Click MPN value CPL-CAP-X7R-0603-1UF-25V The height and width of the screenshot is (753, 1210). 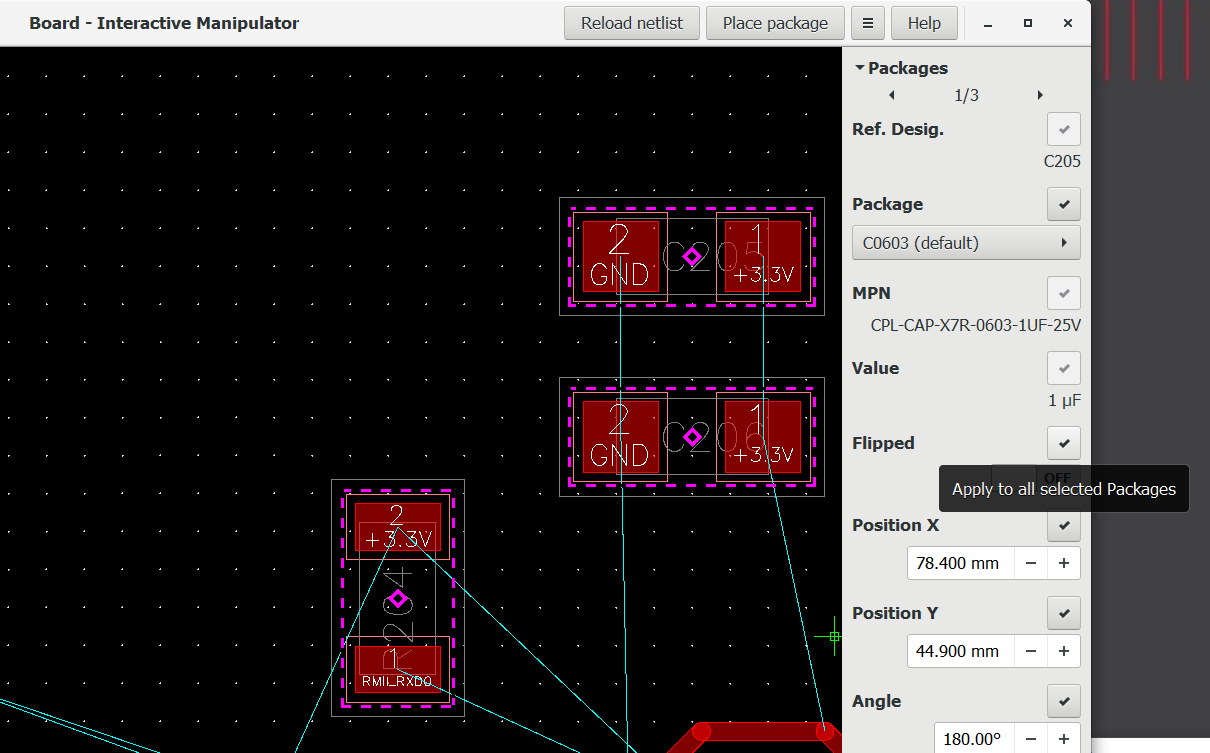975,325
